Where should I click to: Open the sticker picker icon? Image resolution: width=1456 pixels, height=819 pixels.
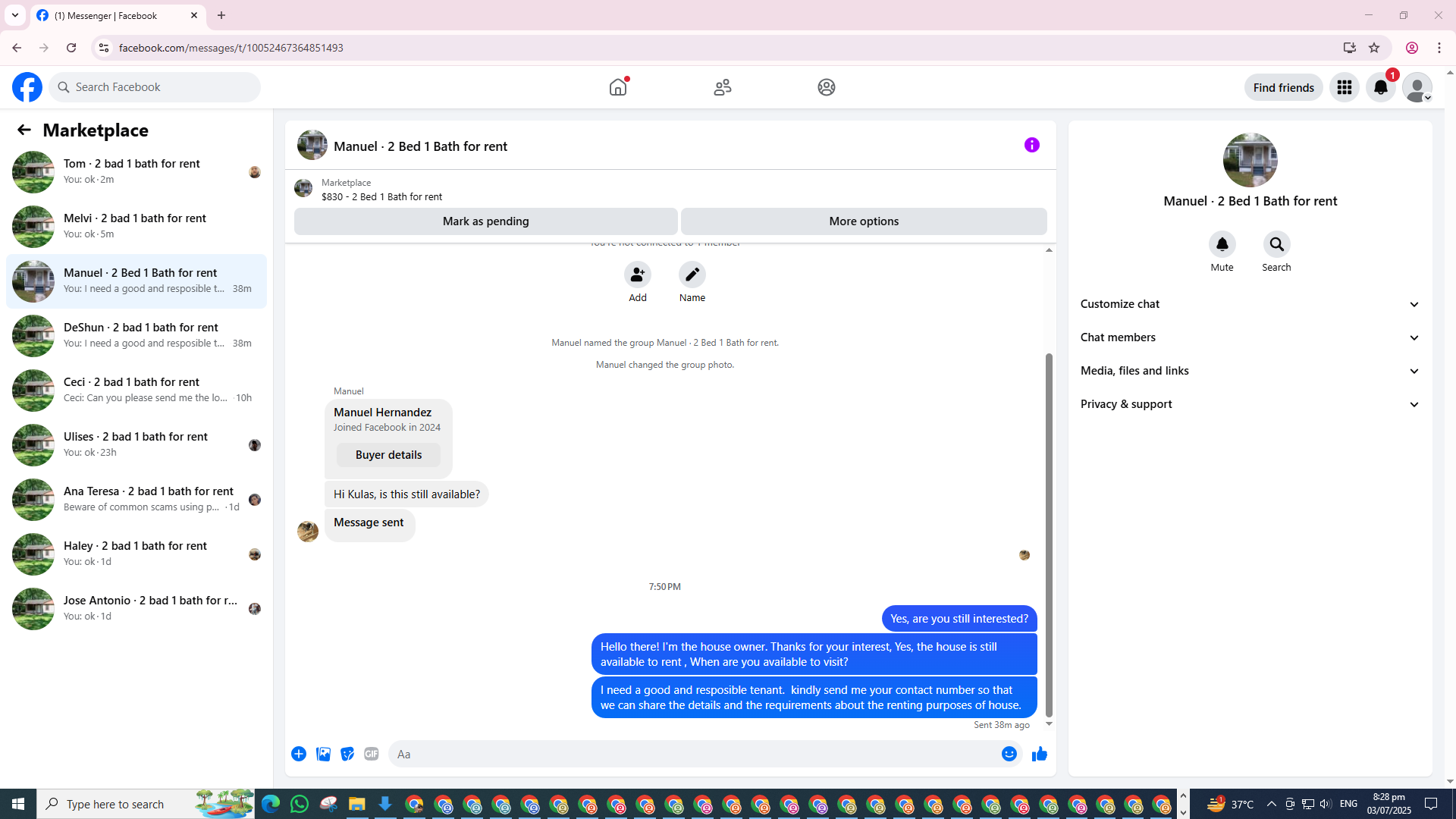pyautogui.click(x=347, y=754)
